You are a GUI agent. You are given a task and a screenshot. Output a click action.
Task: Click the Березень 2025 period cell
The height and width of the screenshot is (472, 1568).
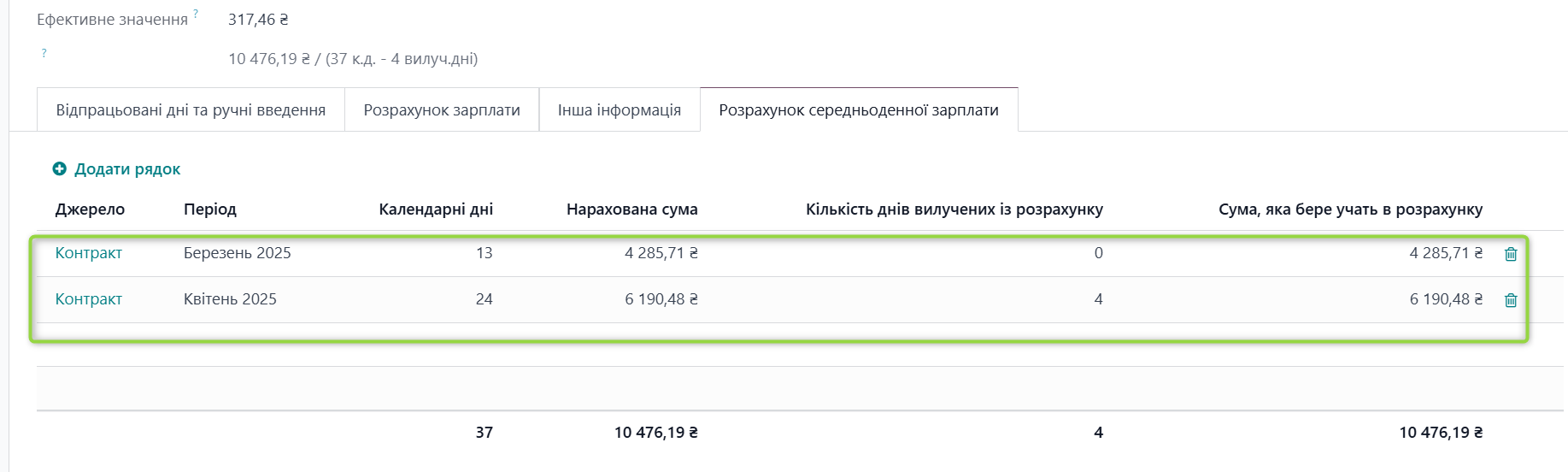tap(238, 253)
